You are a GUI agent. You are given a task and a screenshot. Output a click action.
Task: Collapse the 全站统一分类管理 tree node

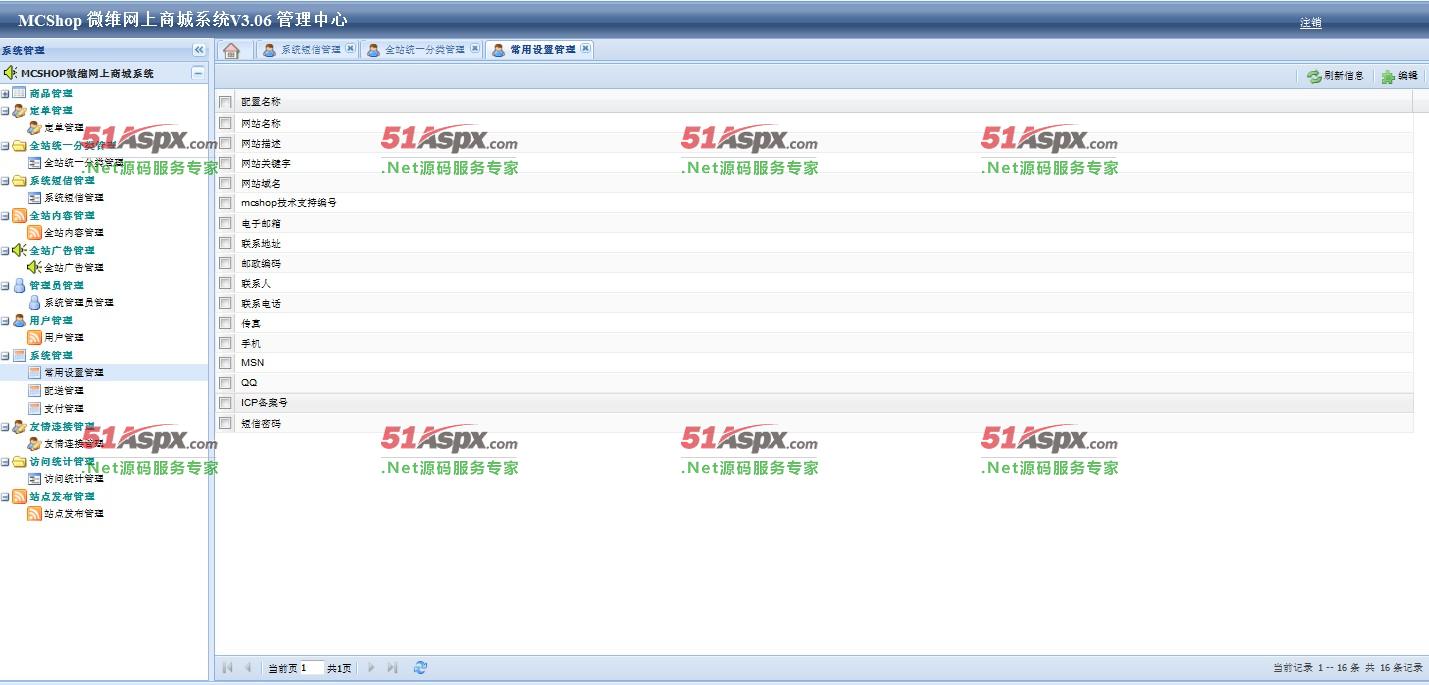pos(5,146)
